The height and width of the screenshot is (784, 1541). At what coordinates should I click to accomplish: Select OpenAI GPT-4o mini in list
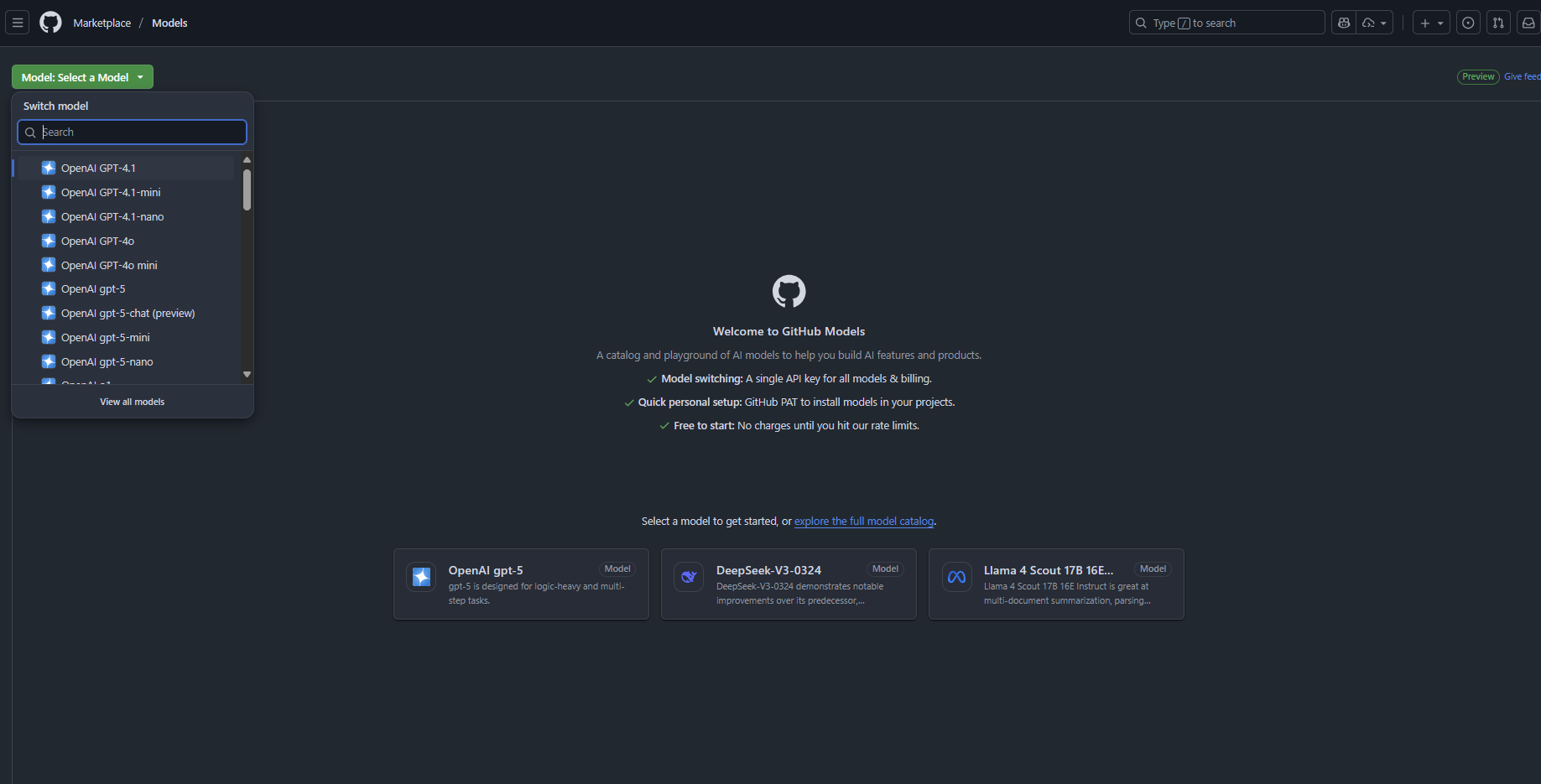(x=109, y=265)
